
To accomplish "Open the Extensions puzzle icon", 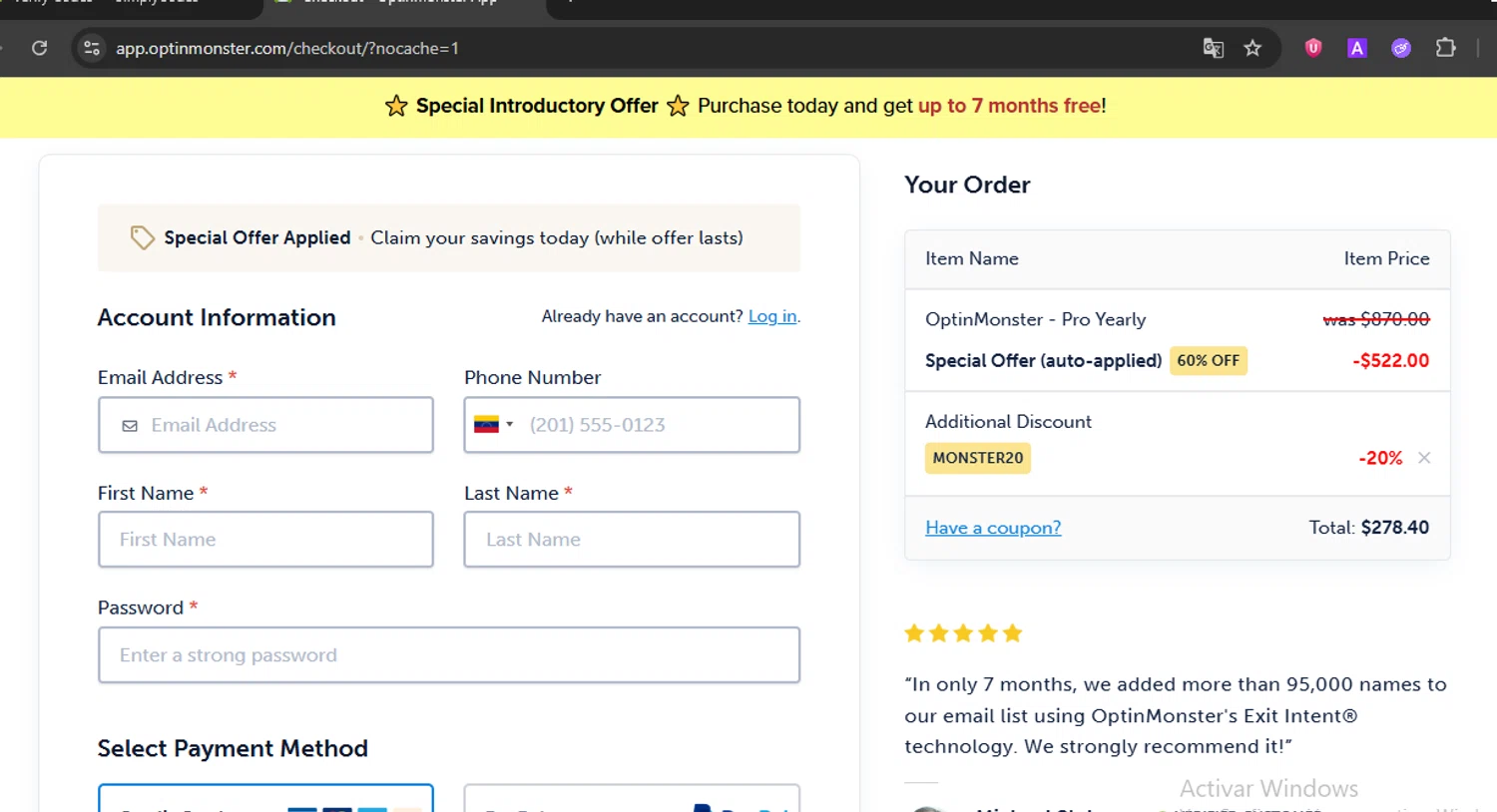I will click(x=1445, y=48).
